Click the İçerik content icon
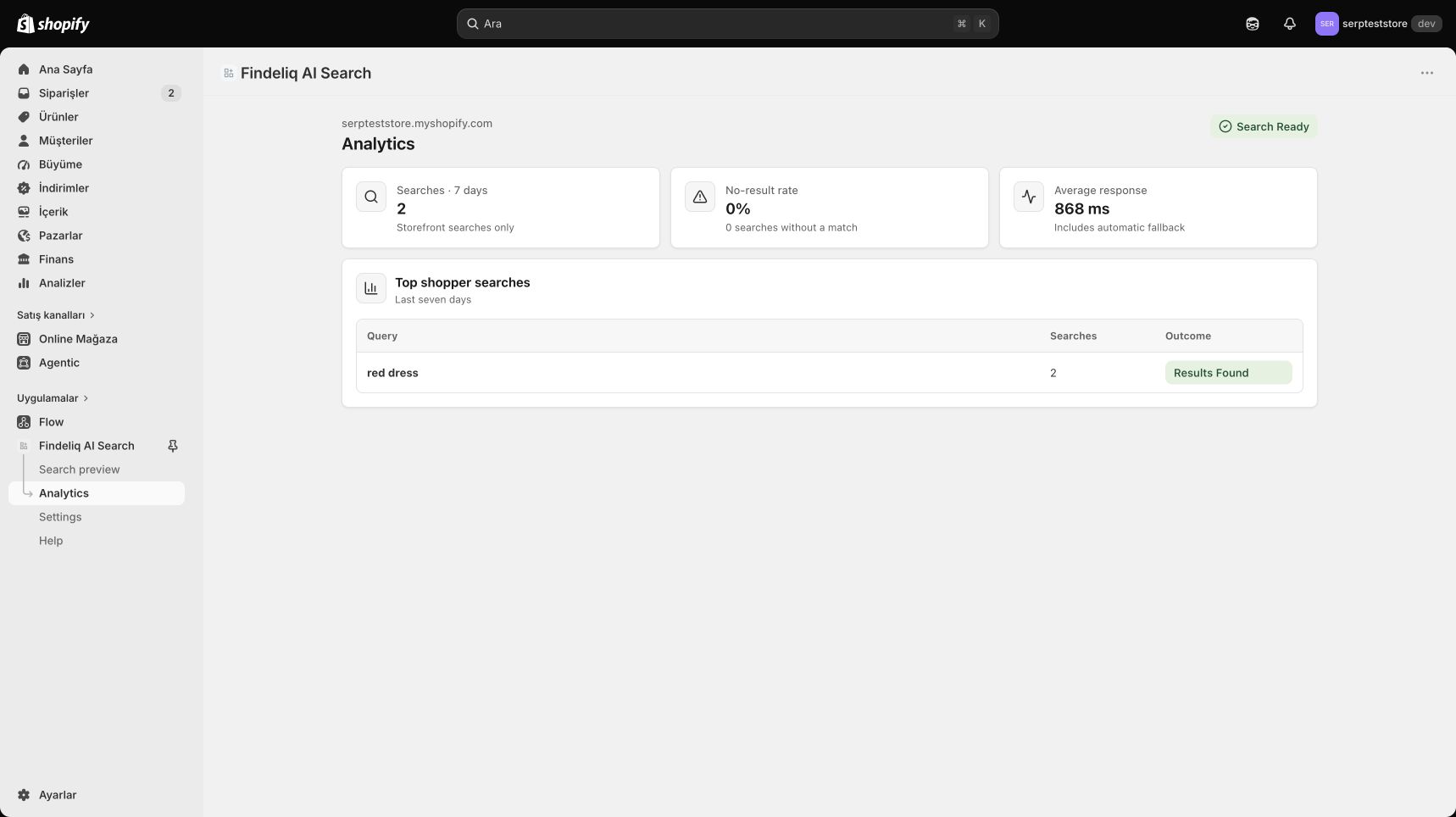 point(24,212)
